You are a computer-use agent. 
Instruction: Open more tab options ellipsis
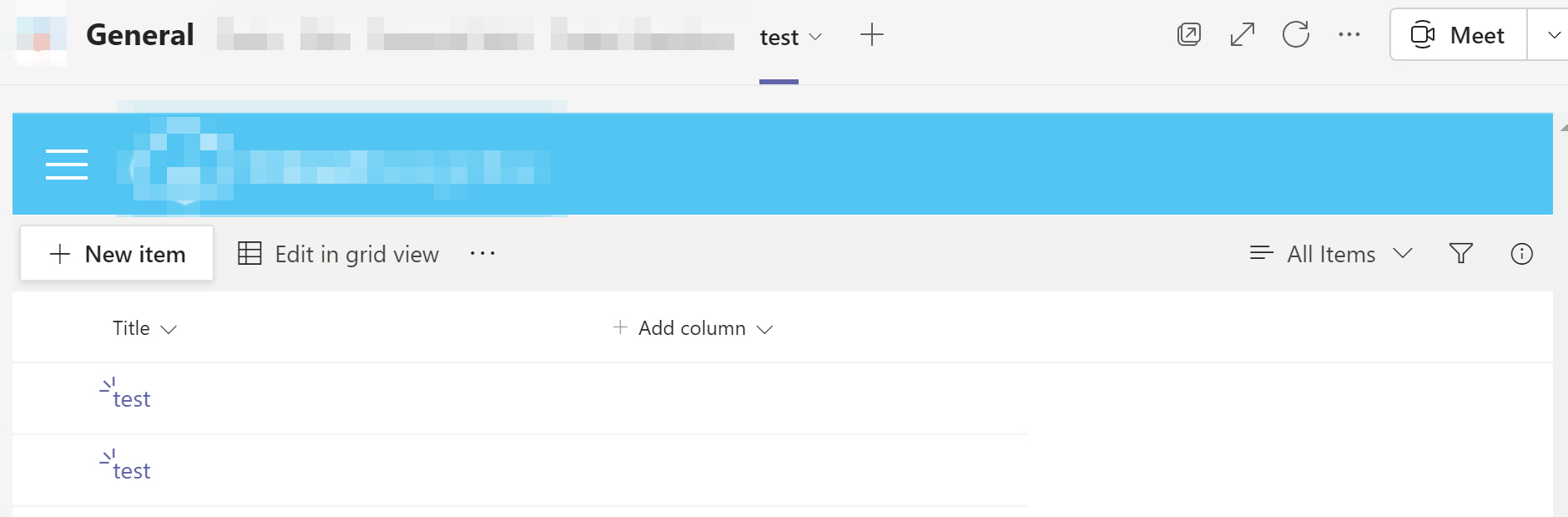pos(1349,34)
